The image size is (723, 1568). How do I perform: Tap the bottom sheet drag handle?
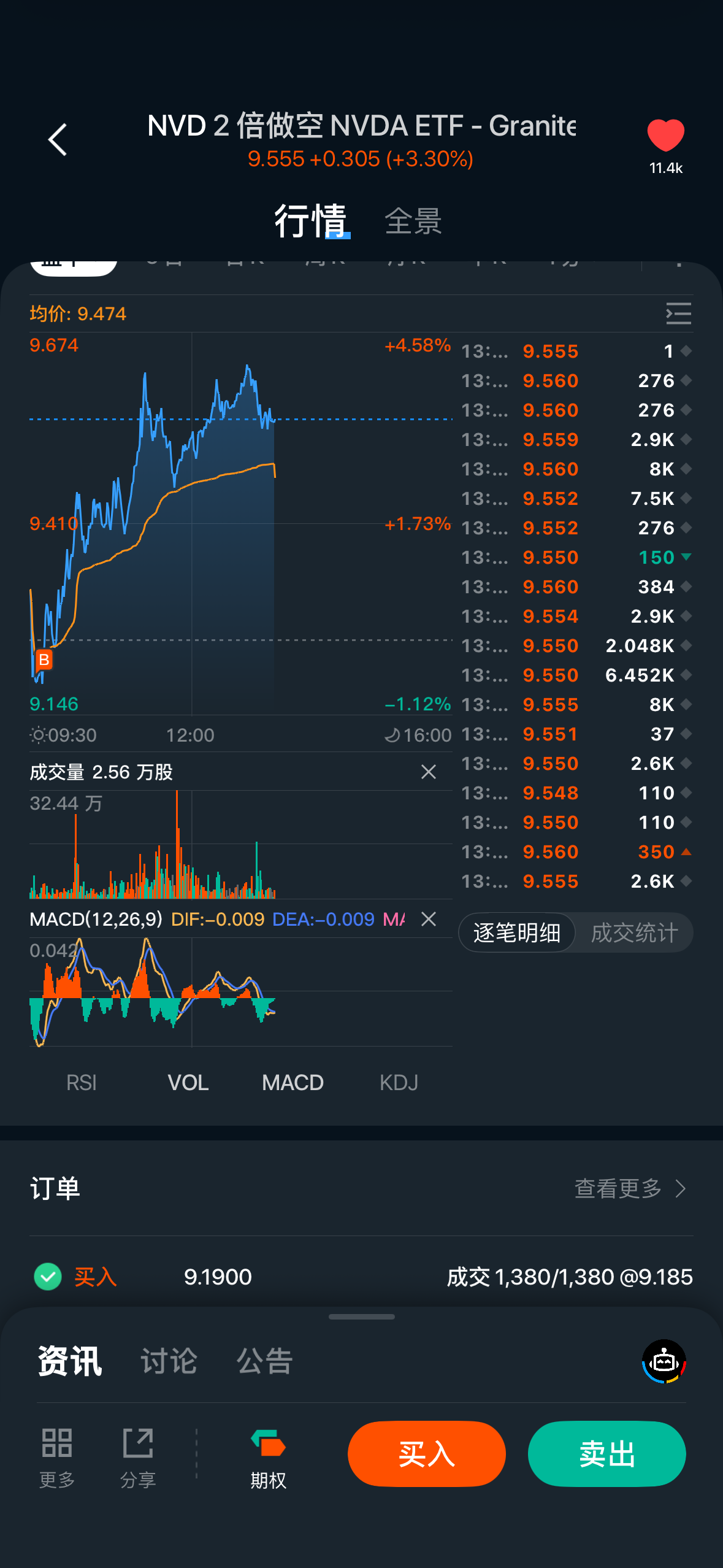point(362,1316)
